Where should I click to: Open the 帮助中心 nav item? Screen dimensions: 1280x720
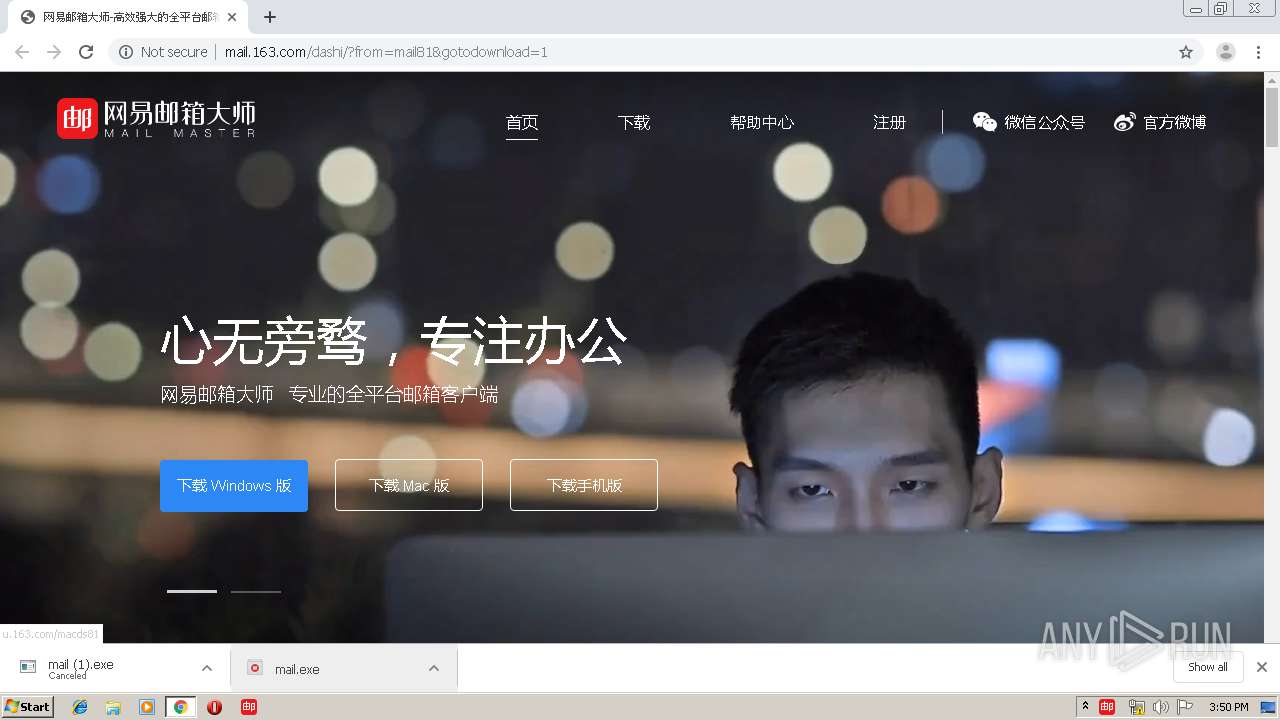[x=762, y=122]
